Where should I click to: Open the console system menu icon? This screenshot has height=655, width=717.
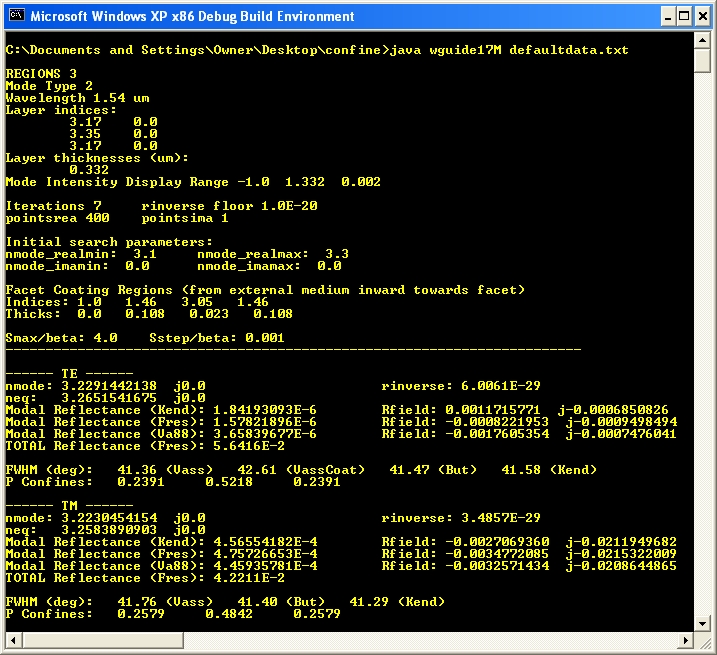click(x=15, y=16)
